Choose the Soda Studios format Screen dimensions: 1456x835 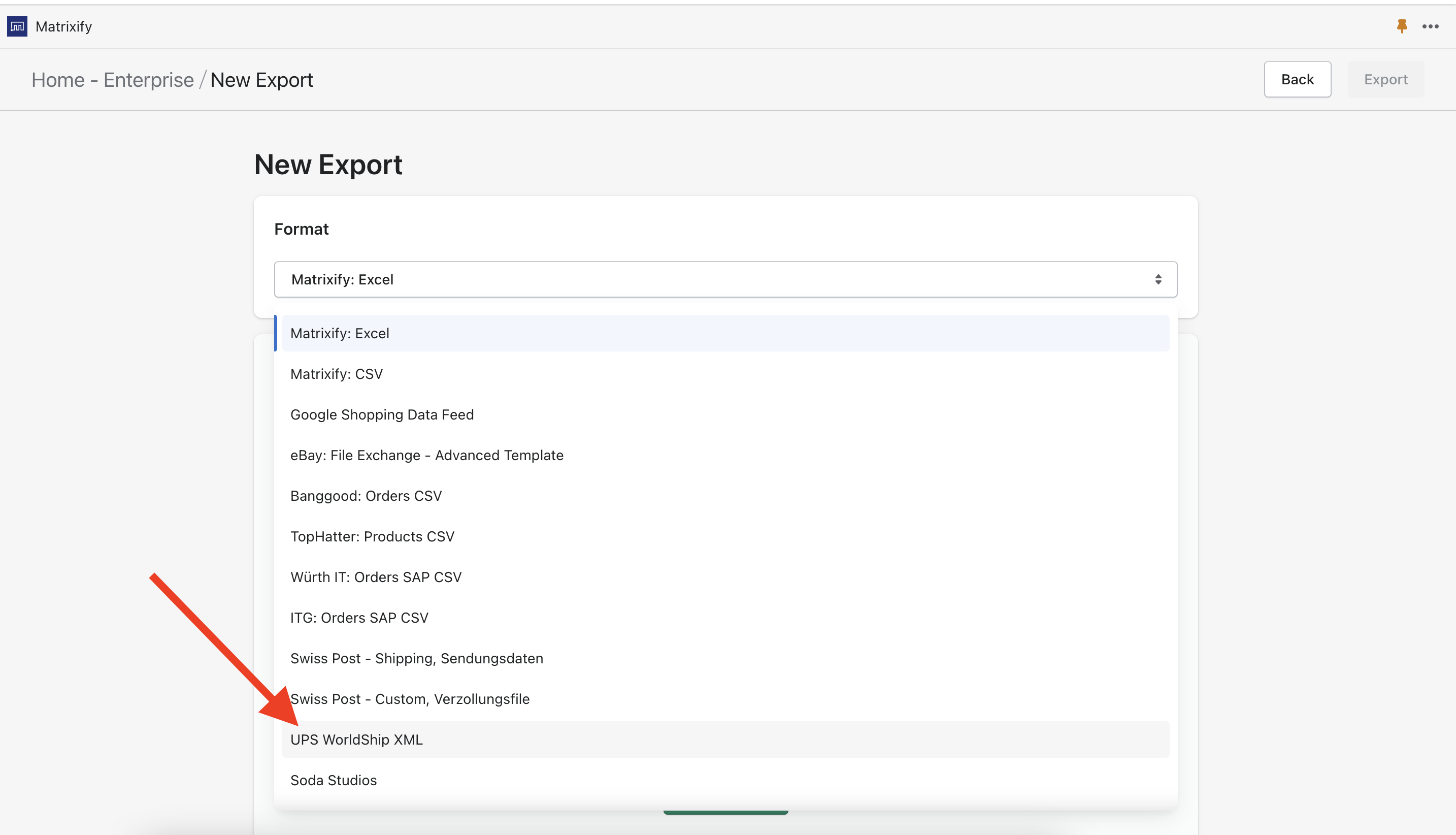[334, 780]
